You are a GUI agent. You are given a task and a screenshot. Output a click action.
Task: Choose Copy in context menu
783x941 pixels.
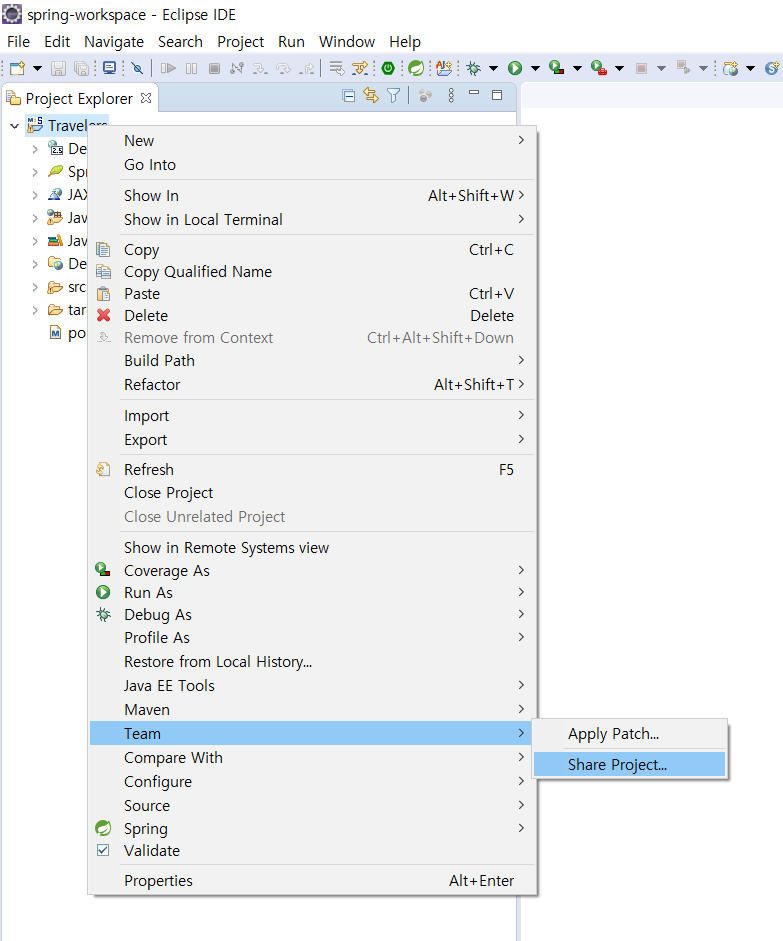click(312, 250)
